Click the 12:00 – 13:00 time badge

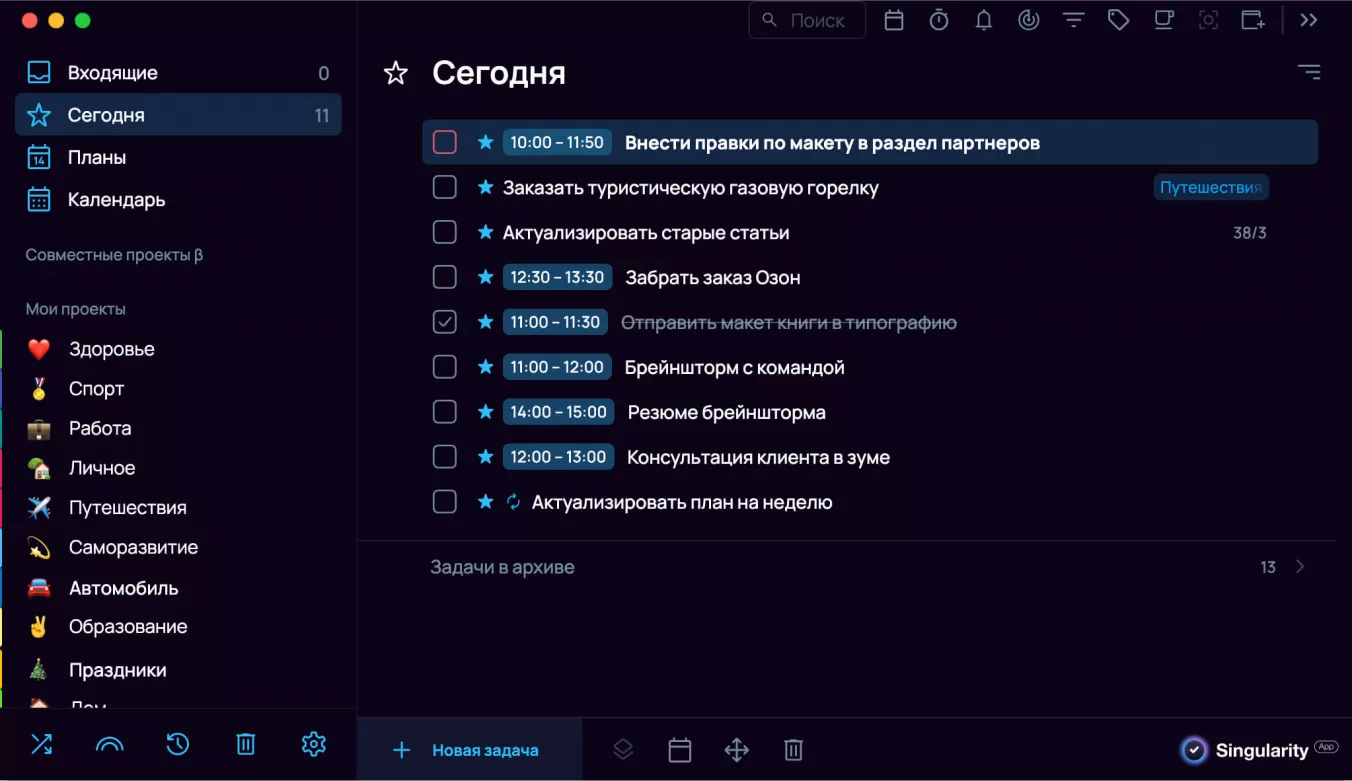558,457
